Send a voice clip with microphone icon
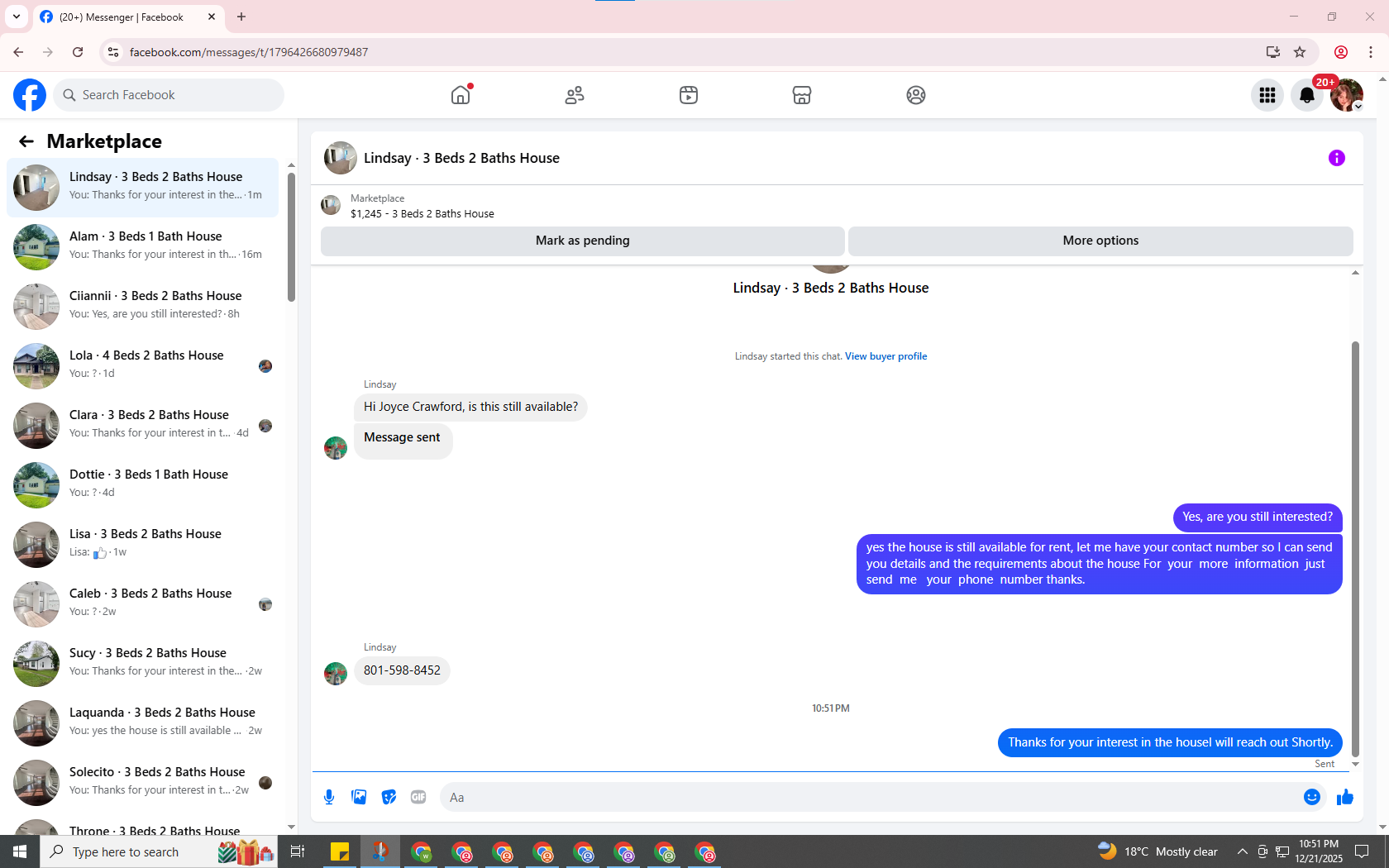 point(329,797)
